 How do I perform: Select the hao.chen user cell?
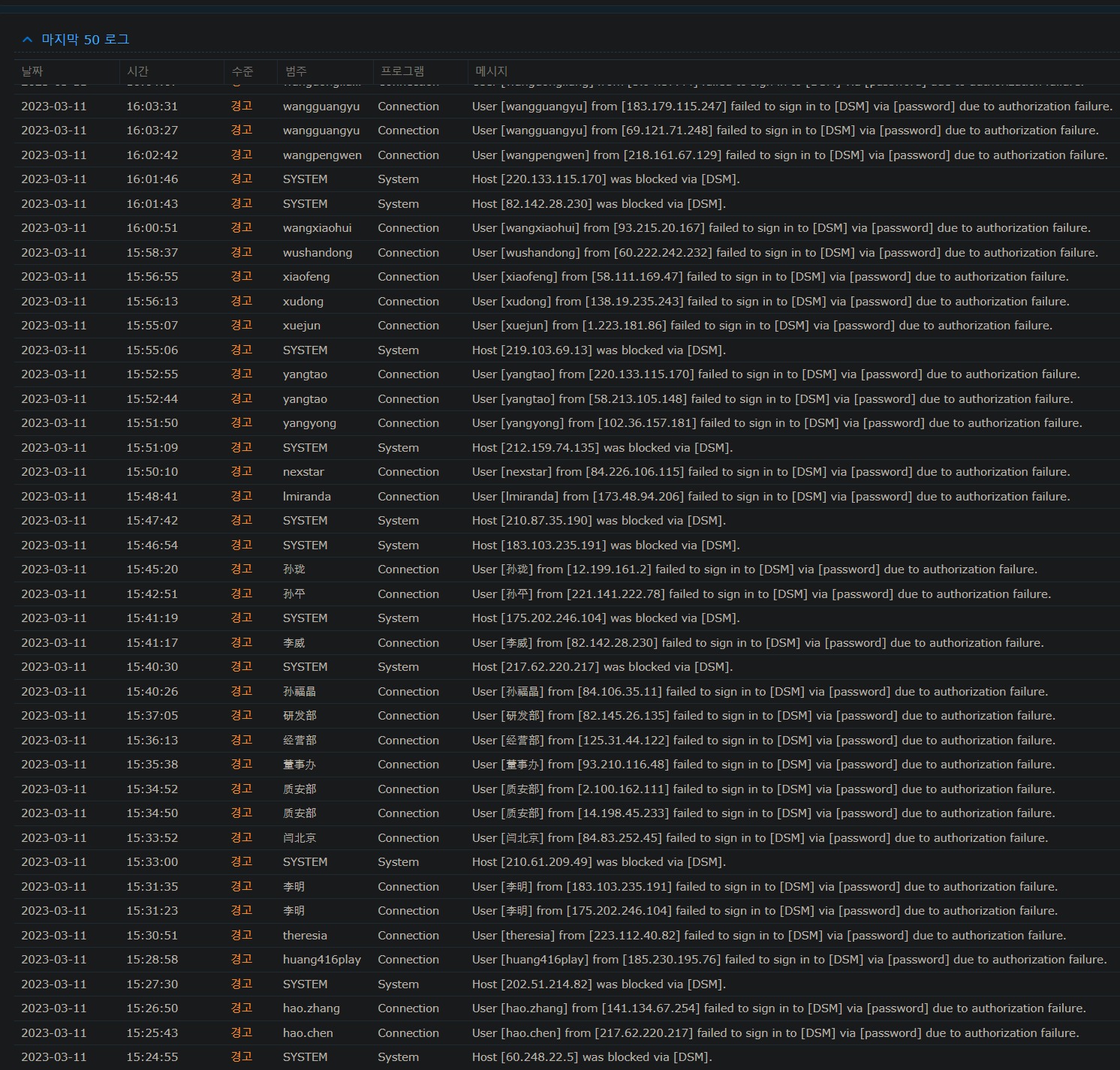point(308,1033)
